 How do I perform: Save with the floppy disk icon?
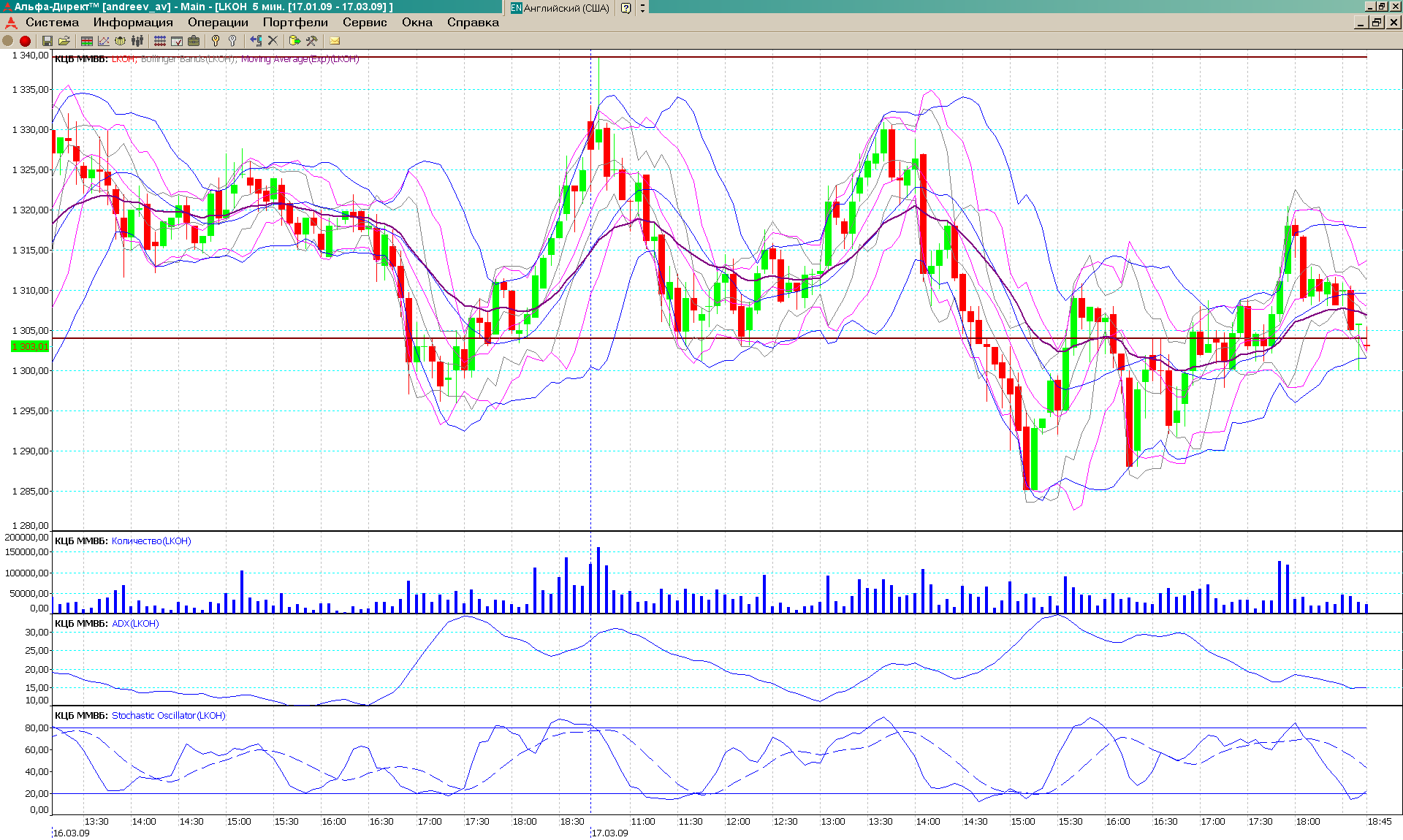tap(47, 41)
